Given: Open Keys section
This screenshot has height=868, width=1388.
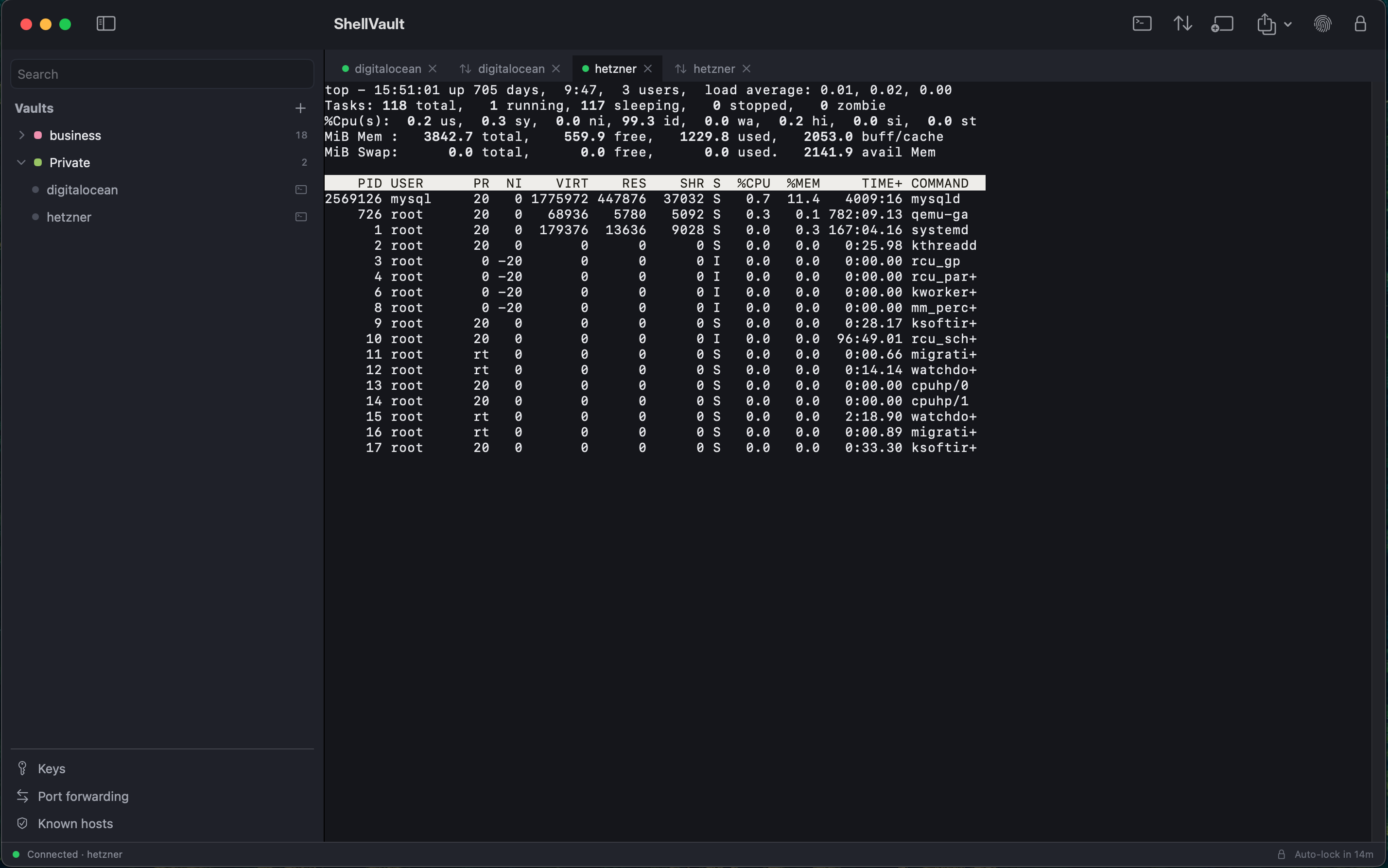Looking at the screenshot, I should click(162, 768).
